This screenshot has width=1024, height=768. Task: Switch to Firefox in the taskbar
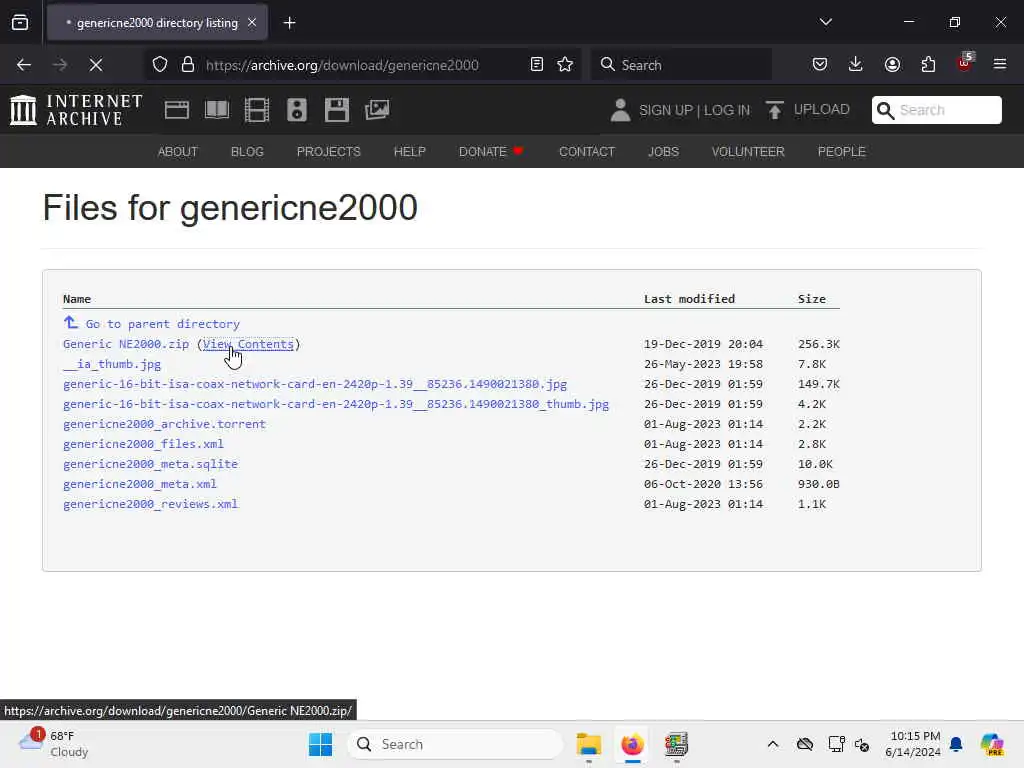(632, 744)
